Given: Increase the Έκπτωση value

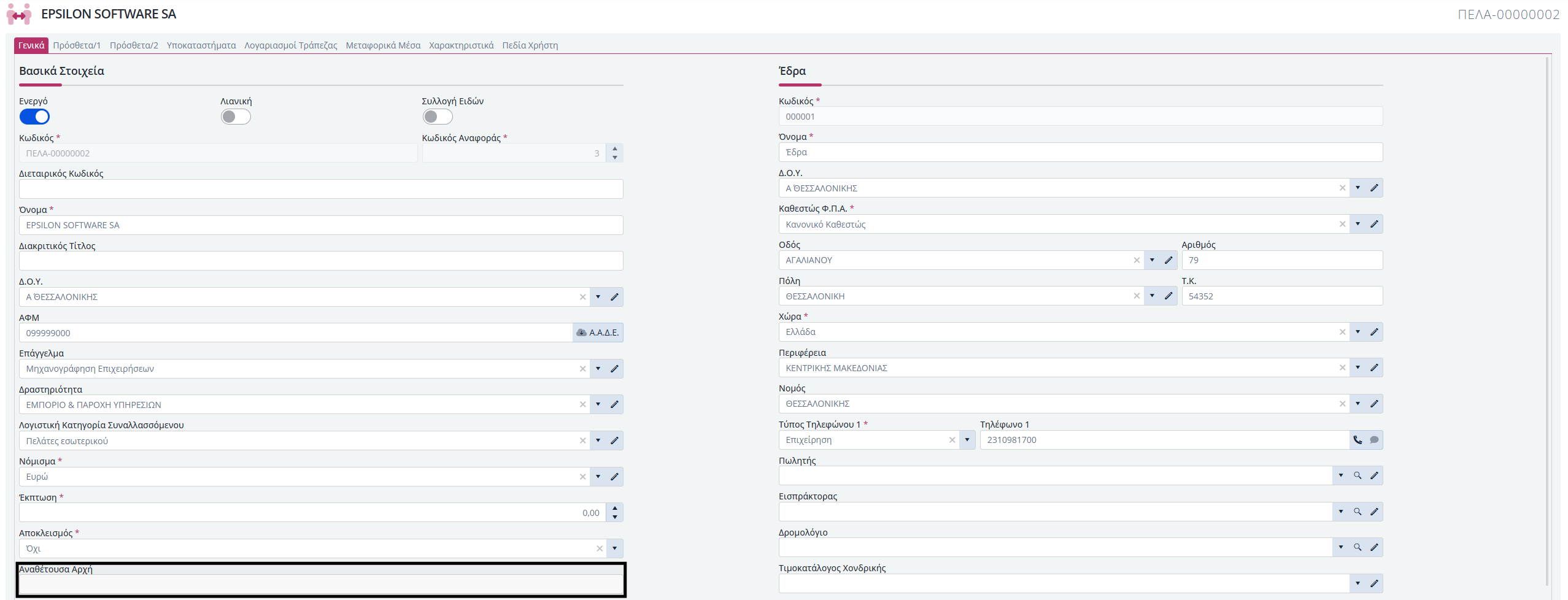Looking at the screenshot, I should pos(615,508).
